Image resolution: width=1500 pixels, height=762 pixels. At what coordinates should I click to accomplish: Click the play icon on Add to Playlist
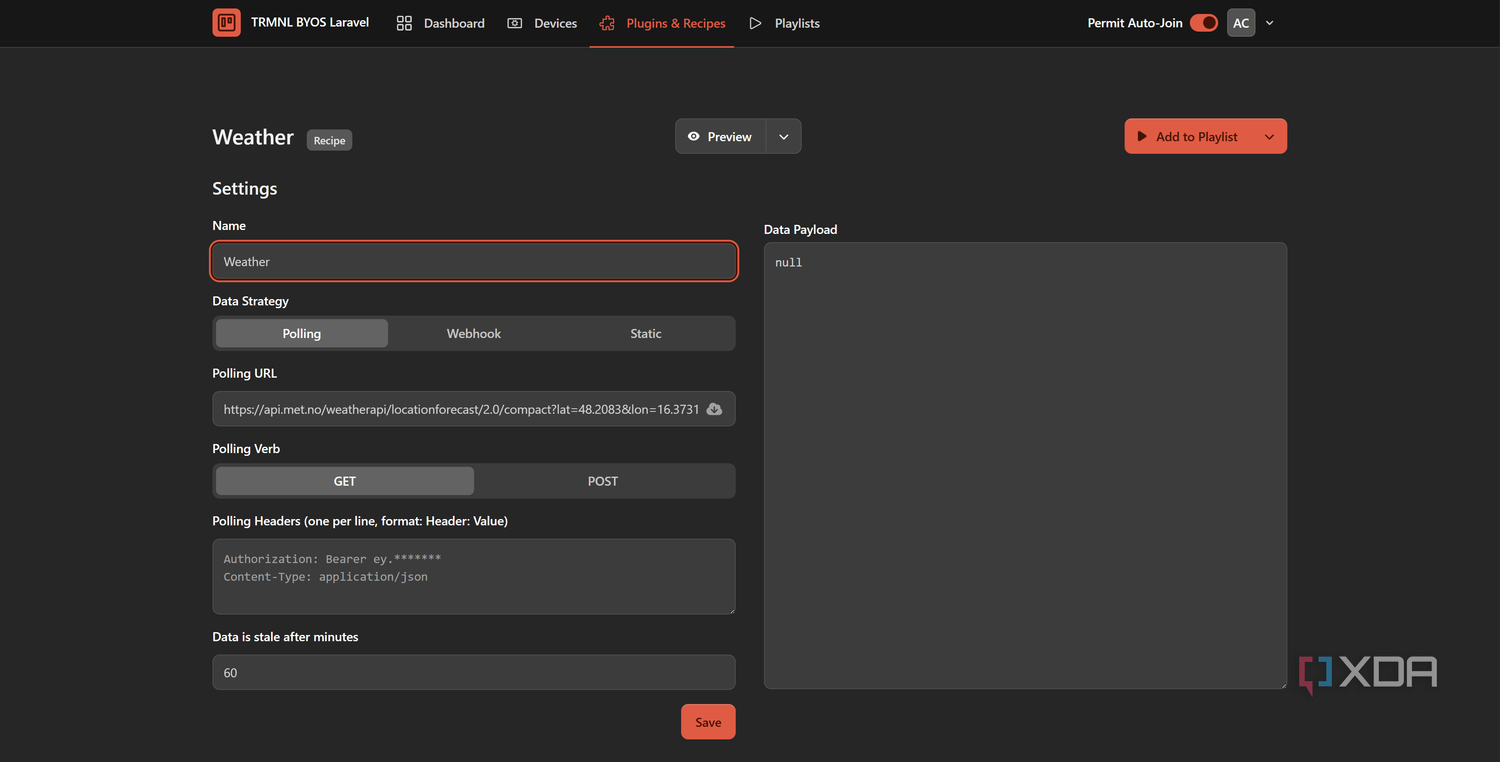(1142, 137)
